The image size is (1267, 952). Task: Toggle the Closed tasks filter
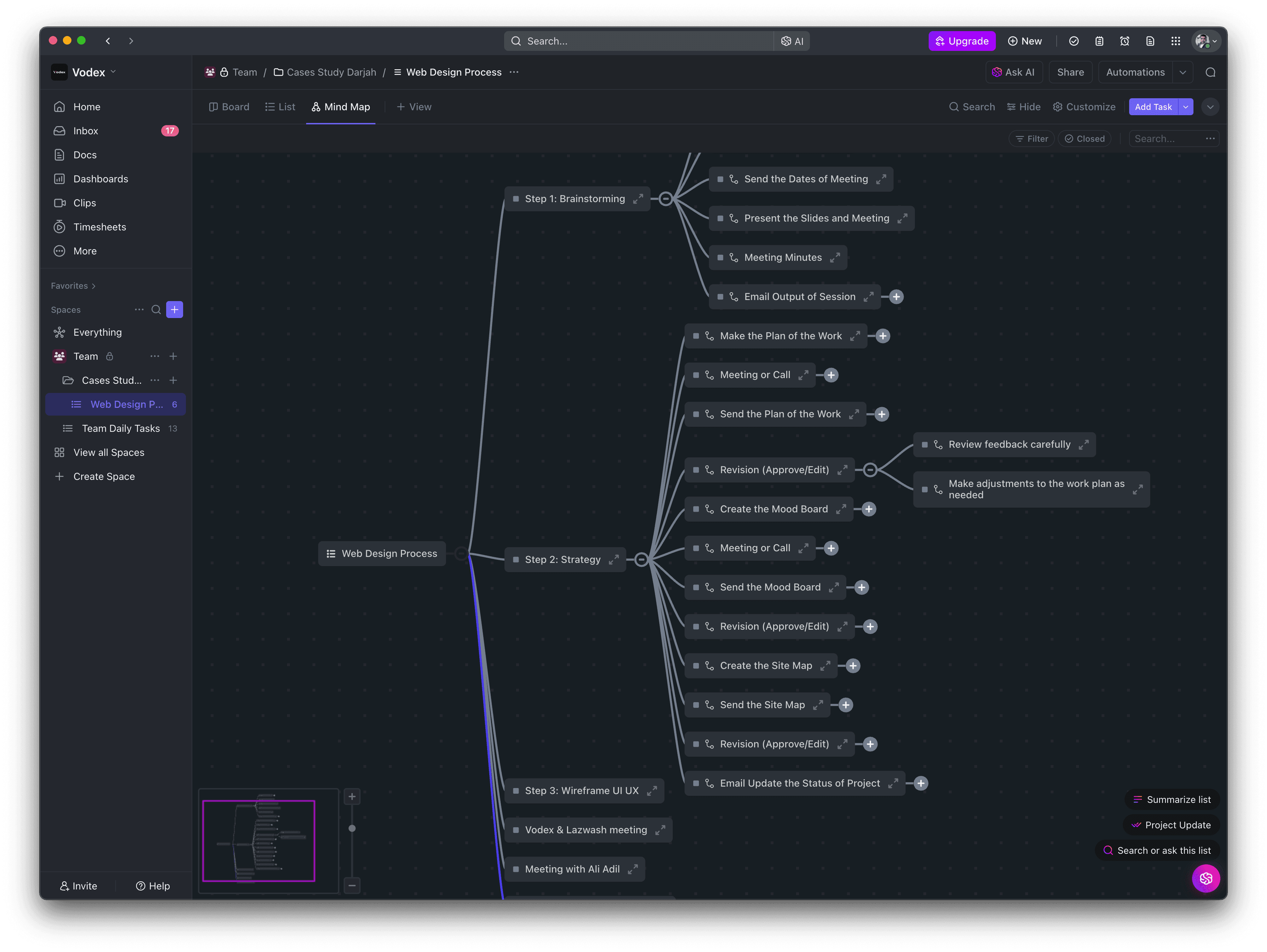pos(1084,139)
